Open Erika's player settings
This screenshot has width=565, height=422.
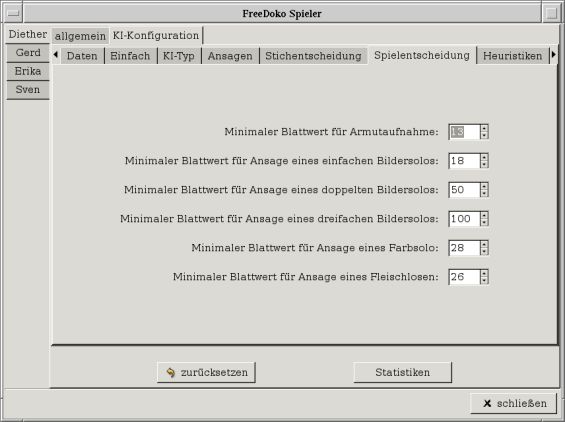28,71
